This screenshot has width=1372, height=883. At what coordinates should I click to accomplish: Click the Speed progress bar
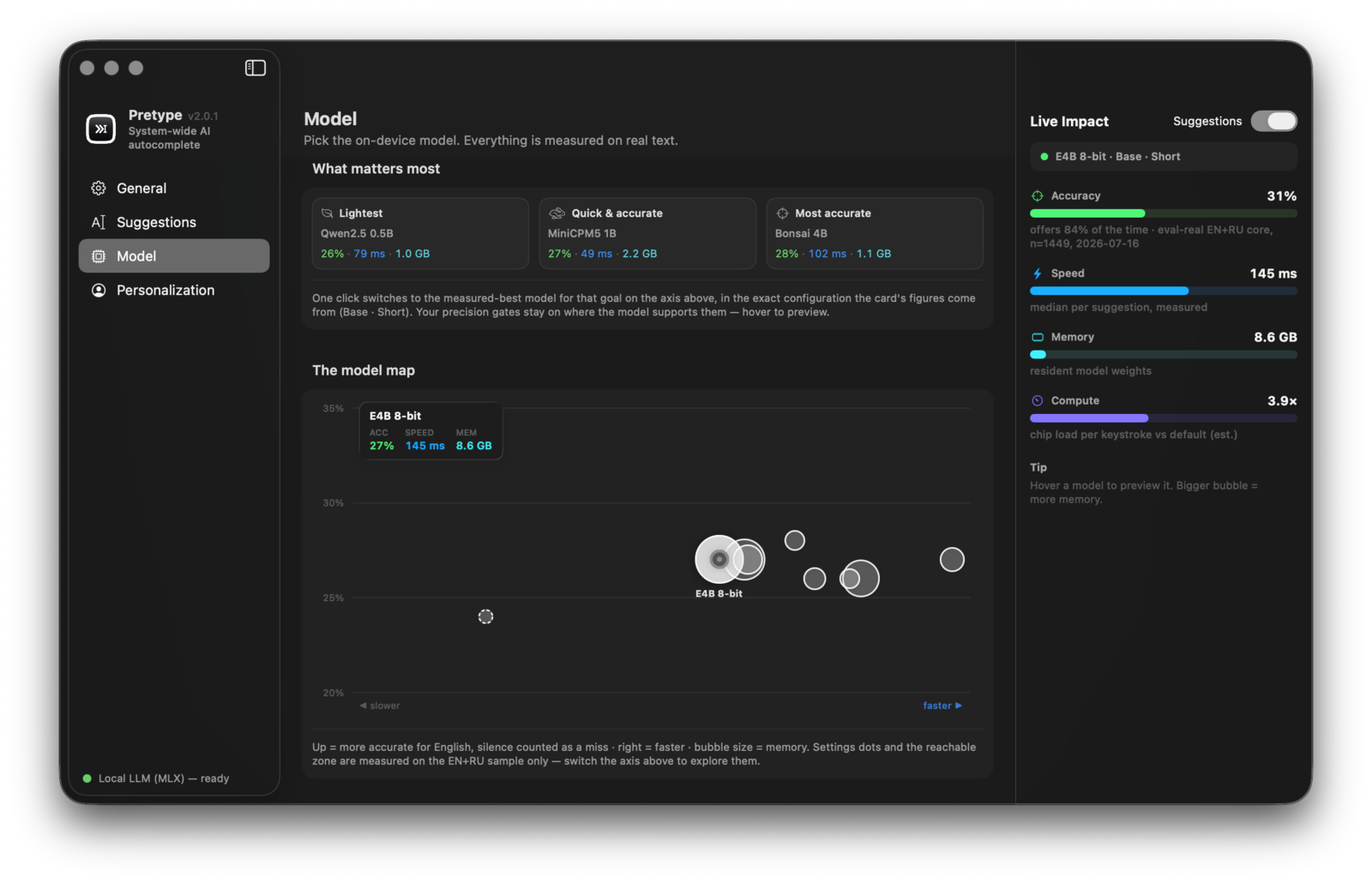1164,291
